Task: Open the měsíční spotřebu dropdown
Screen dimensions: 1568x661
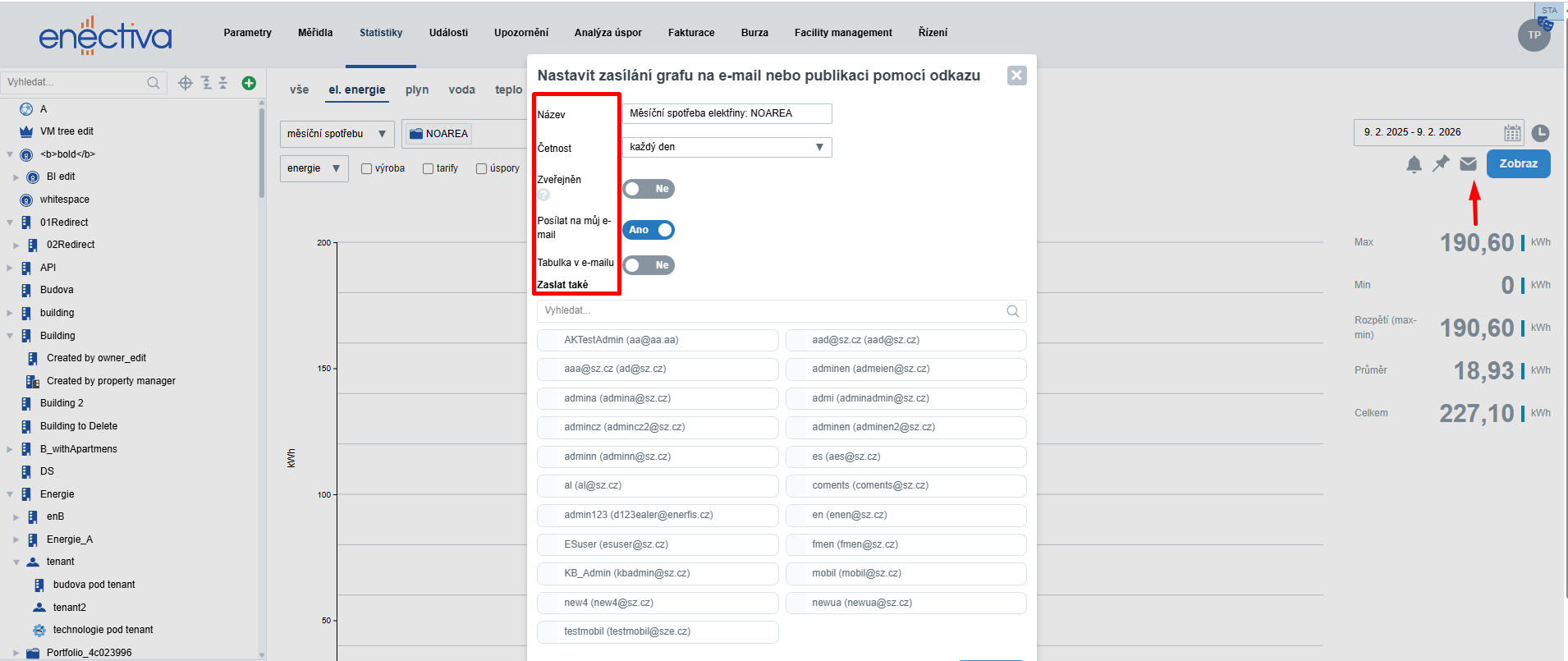Action: tap(337, 134)
